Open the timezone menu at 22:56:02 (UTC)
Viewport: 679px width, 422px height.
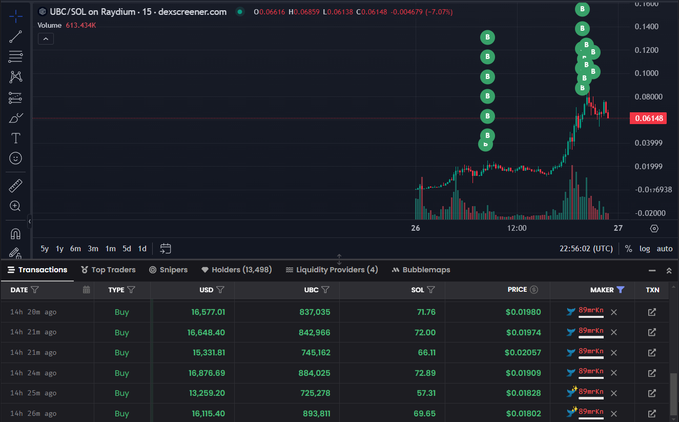click(x=586, y=248)
